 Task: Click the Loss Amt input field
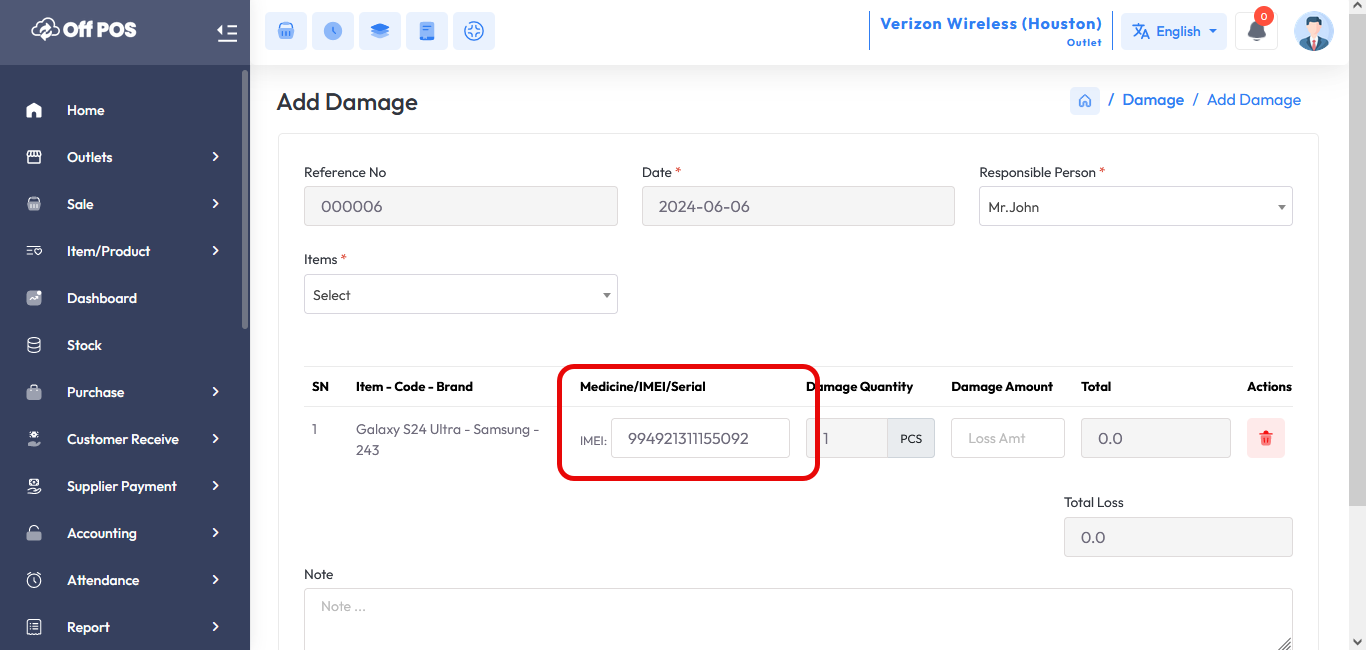1007,438
